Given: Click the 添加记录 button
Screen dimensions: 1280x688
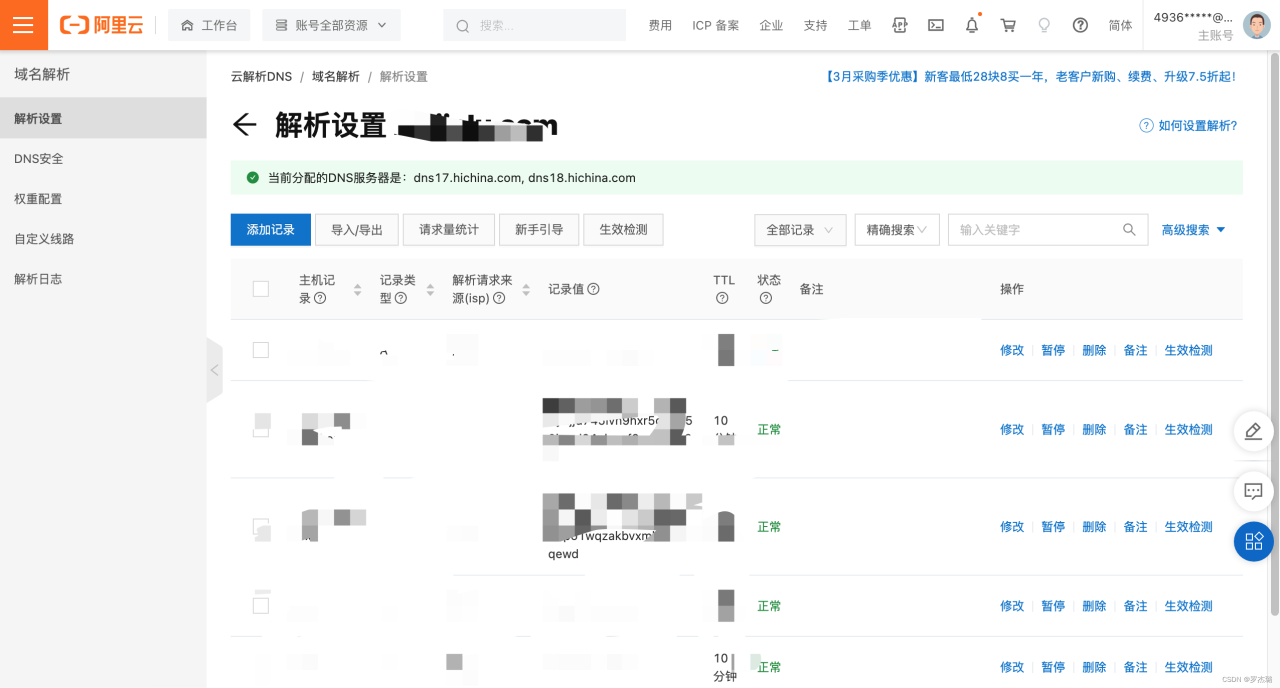Looking at the screenshot, I should pyautogui.click(x=270, y=229).
